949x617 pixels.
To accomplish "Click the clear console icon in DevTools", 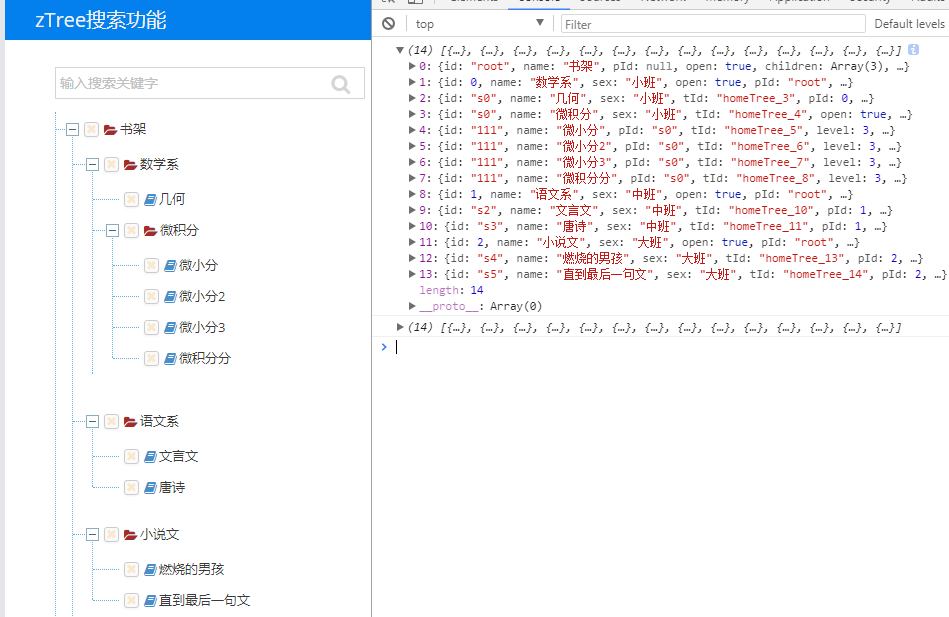I will click(x=389, y=24).
